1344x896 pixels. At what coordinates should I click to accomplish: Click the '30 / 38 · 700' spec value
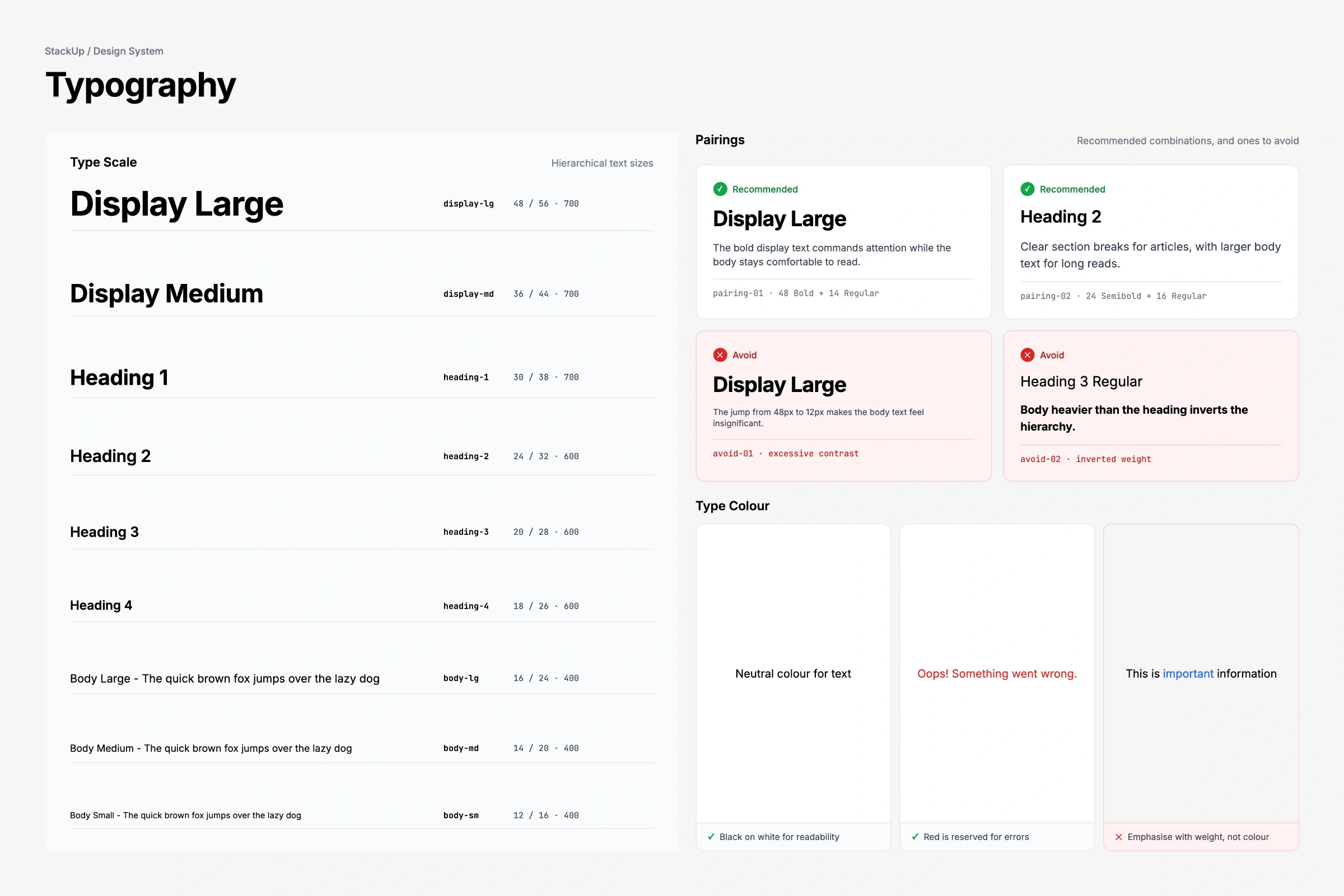pyautogui.click(x=547, y=377)
